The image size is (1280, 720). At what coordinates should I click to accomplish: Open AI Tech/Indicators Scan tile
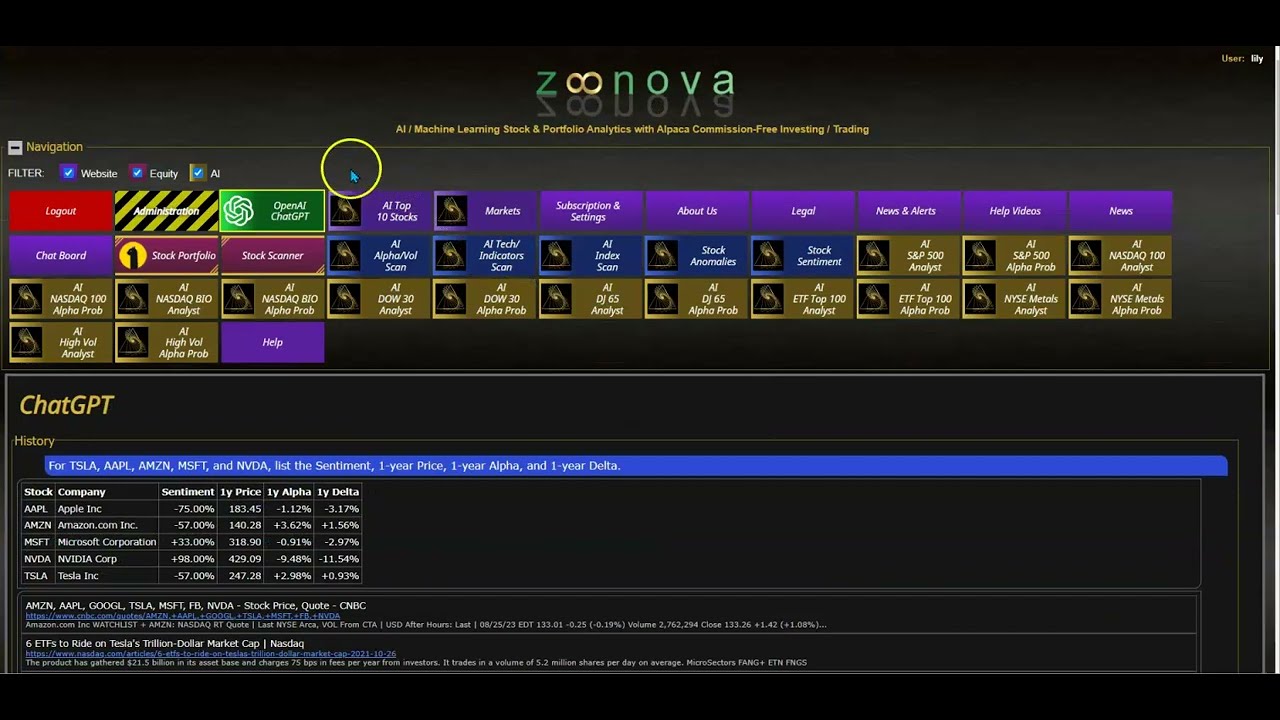pos(485,255)
